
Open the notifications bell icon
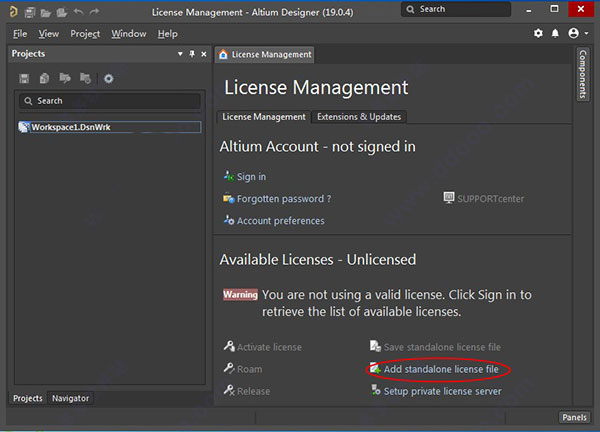click(x=555, y=33)
